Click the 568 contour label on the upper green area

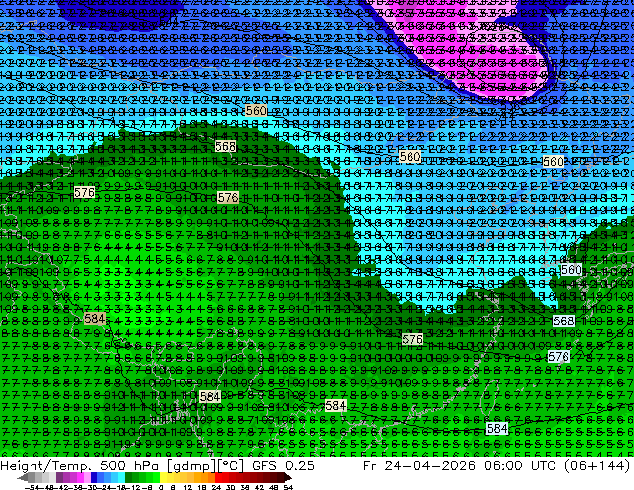(225, 146)
